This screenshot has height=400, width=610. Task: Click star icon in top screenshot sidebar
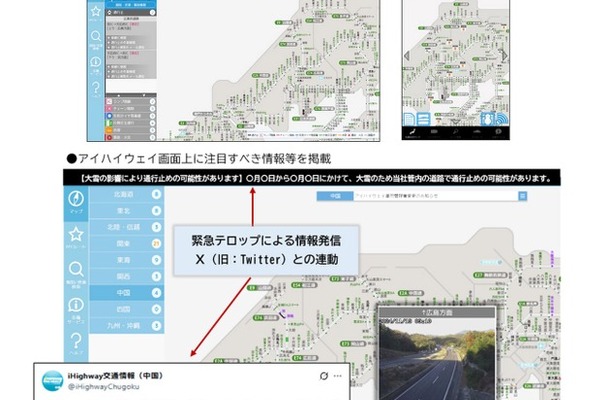pos(96,12)
